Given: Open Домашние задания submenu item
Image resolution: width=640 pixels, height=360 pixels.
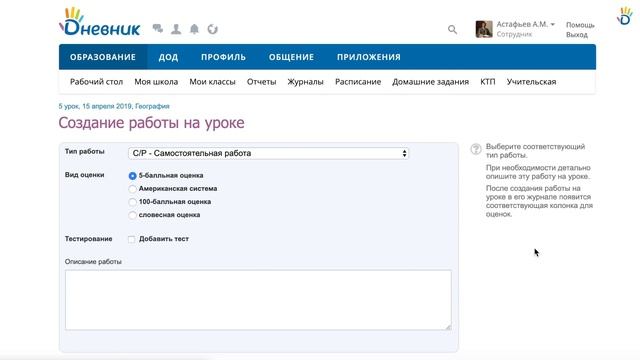Looking at the screenshot, I should [431, 82].
